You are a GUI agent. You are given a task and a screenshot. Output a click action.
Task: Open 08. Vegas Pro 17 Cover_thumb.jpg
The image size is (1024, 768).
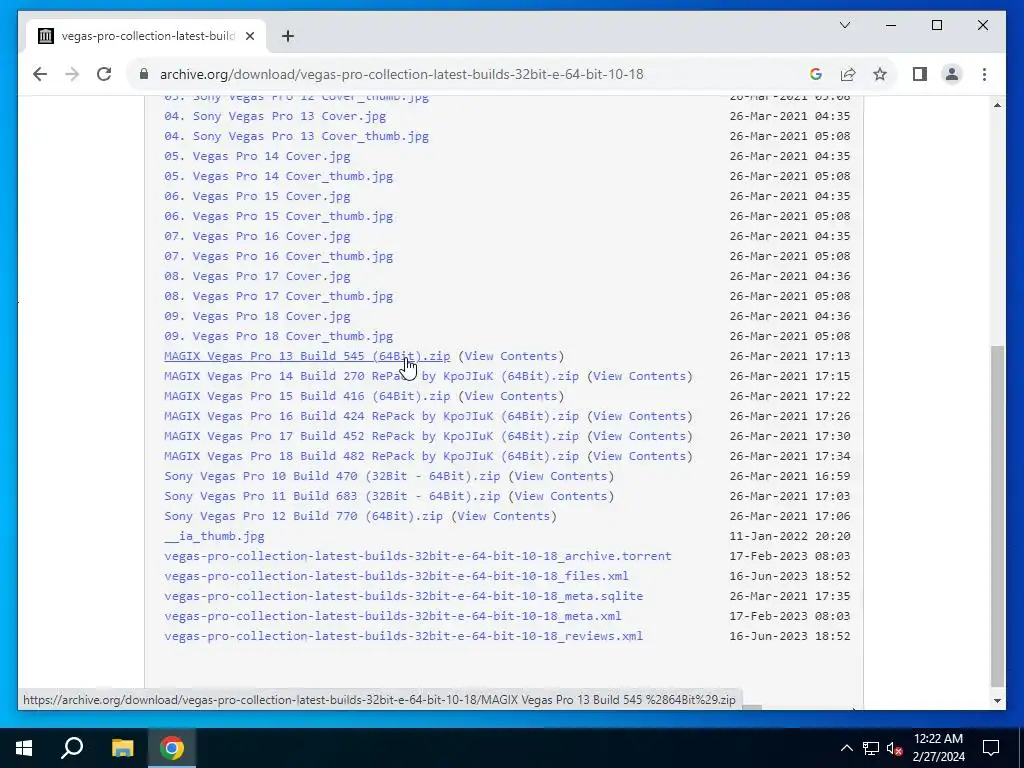(278, 296)
